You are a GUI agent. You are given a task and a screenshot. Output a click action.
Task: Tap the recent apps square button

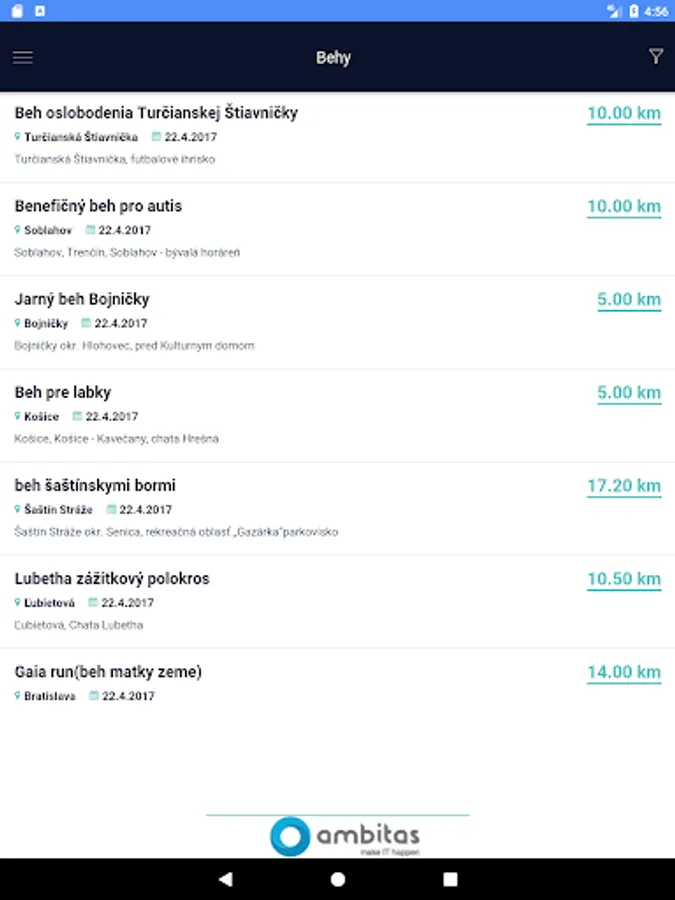coord(450,879)
